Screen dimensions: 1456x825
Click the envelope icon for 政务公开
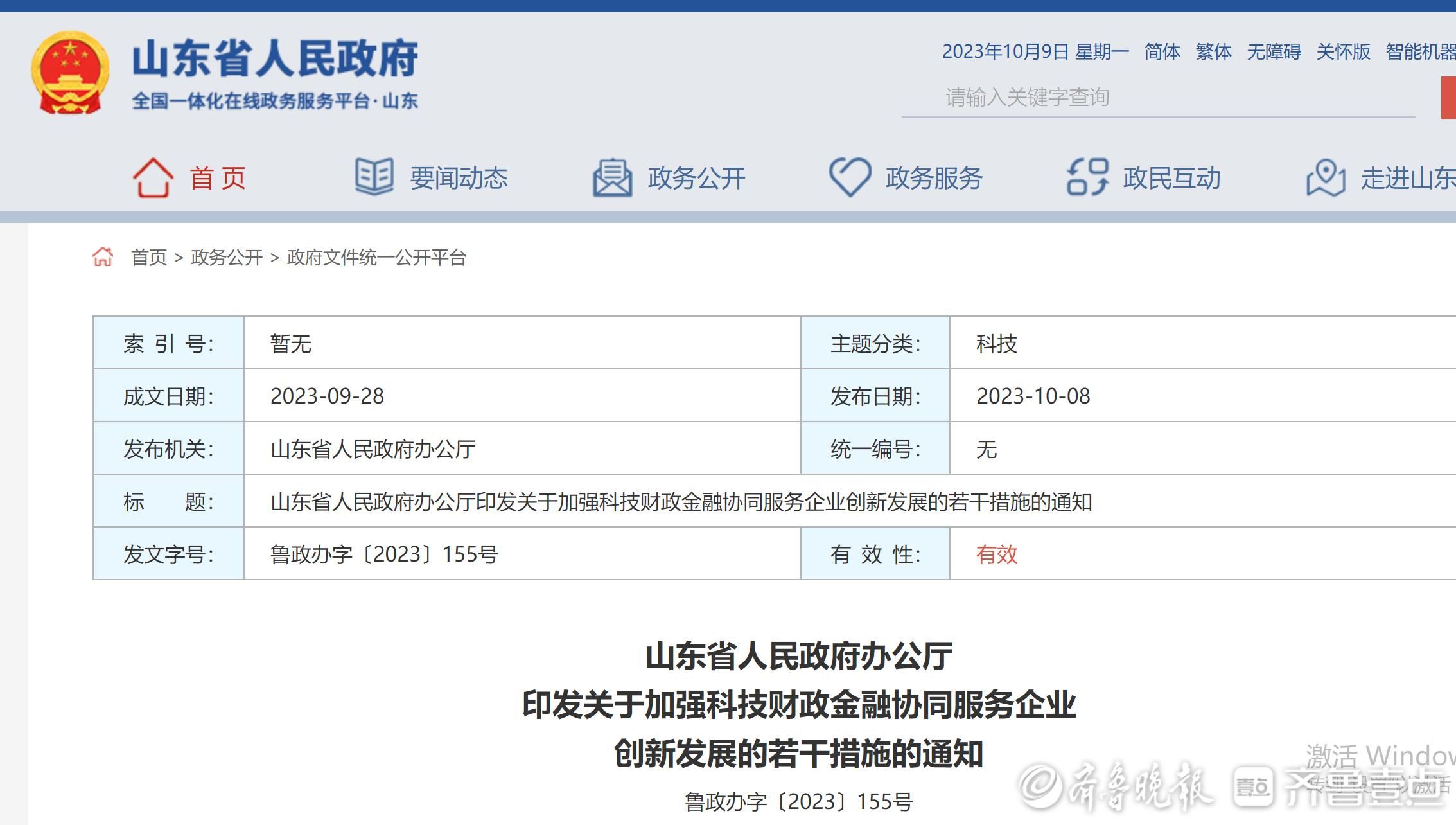coord(612,177)
